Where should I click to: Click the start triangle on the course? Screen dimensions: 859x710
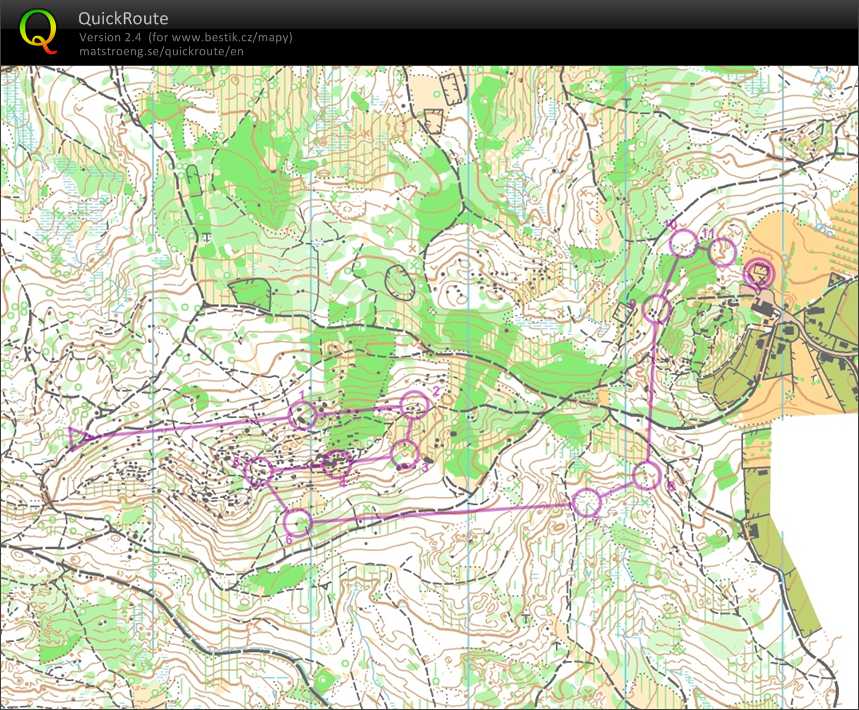click(79, 436)
